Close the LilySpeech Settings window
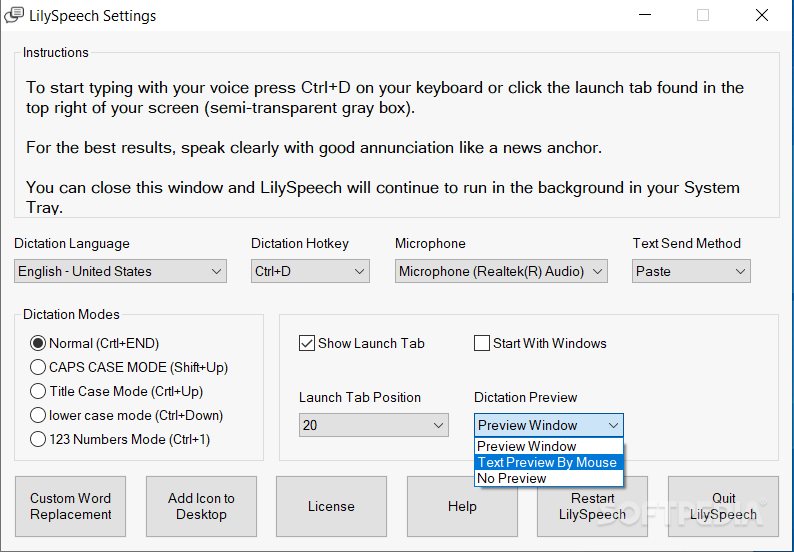This screenshot has height=552, width=794. pos(762,15)
